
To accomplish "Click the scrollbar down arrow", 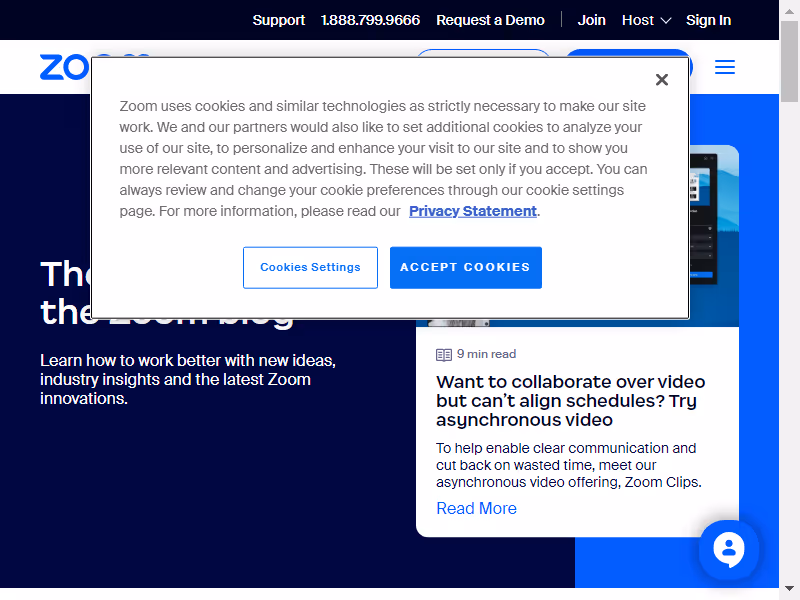I will pyautogui.click(x=789, y=588).
